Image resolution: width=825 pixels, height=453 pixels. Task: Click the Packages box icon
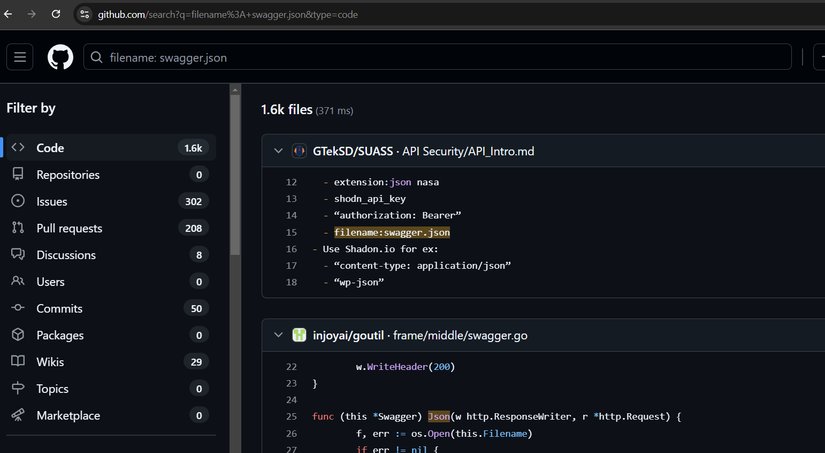(18, 335)
